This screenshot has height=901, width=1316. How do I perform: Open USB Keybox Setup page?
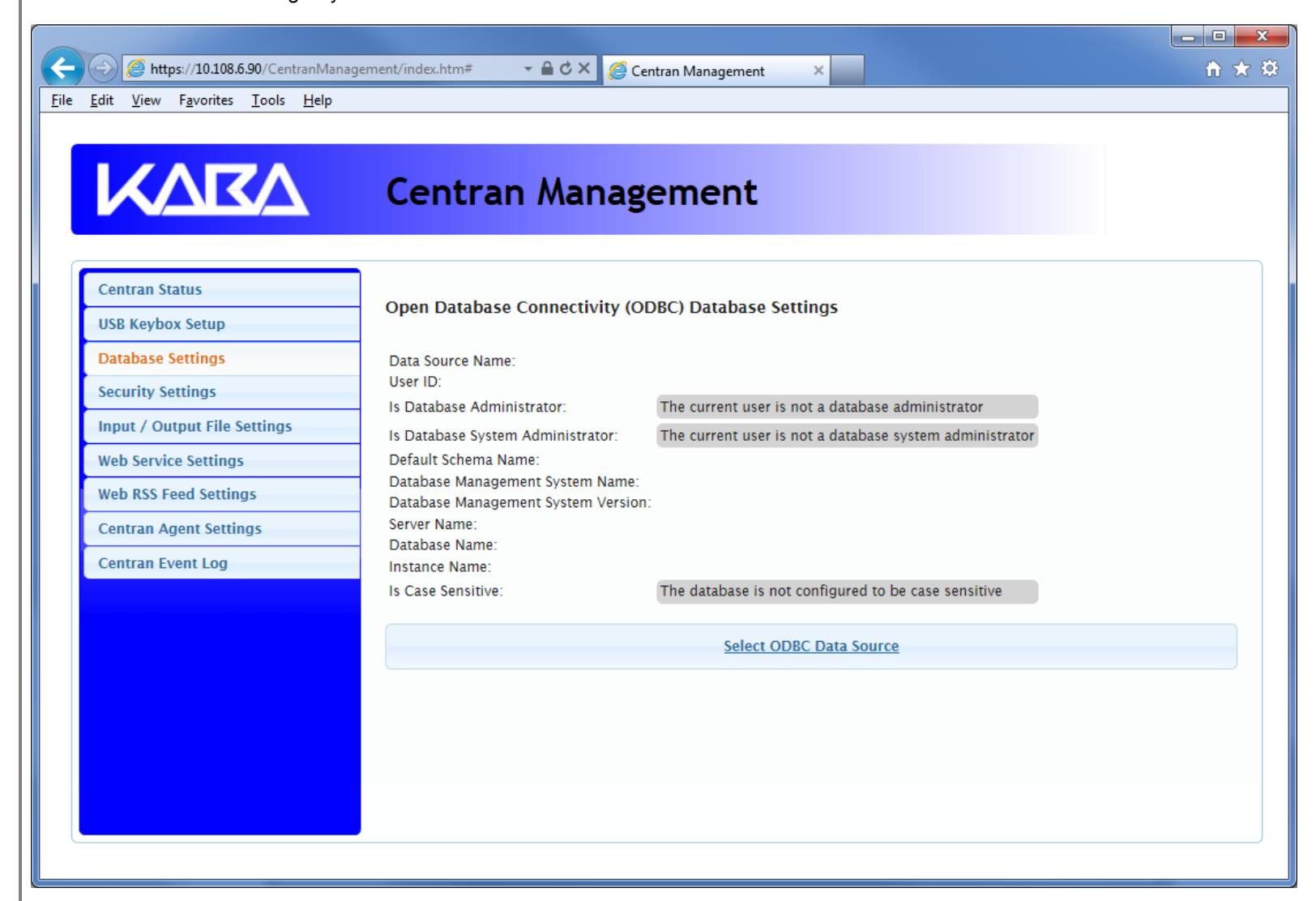221,324
